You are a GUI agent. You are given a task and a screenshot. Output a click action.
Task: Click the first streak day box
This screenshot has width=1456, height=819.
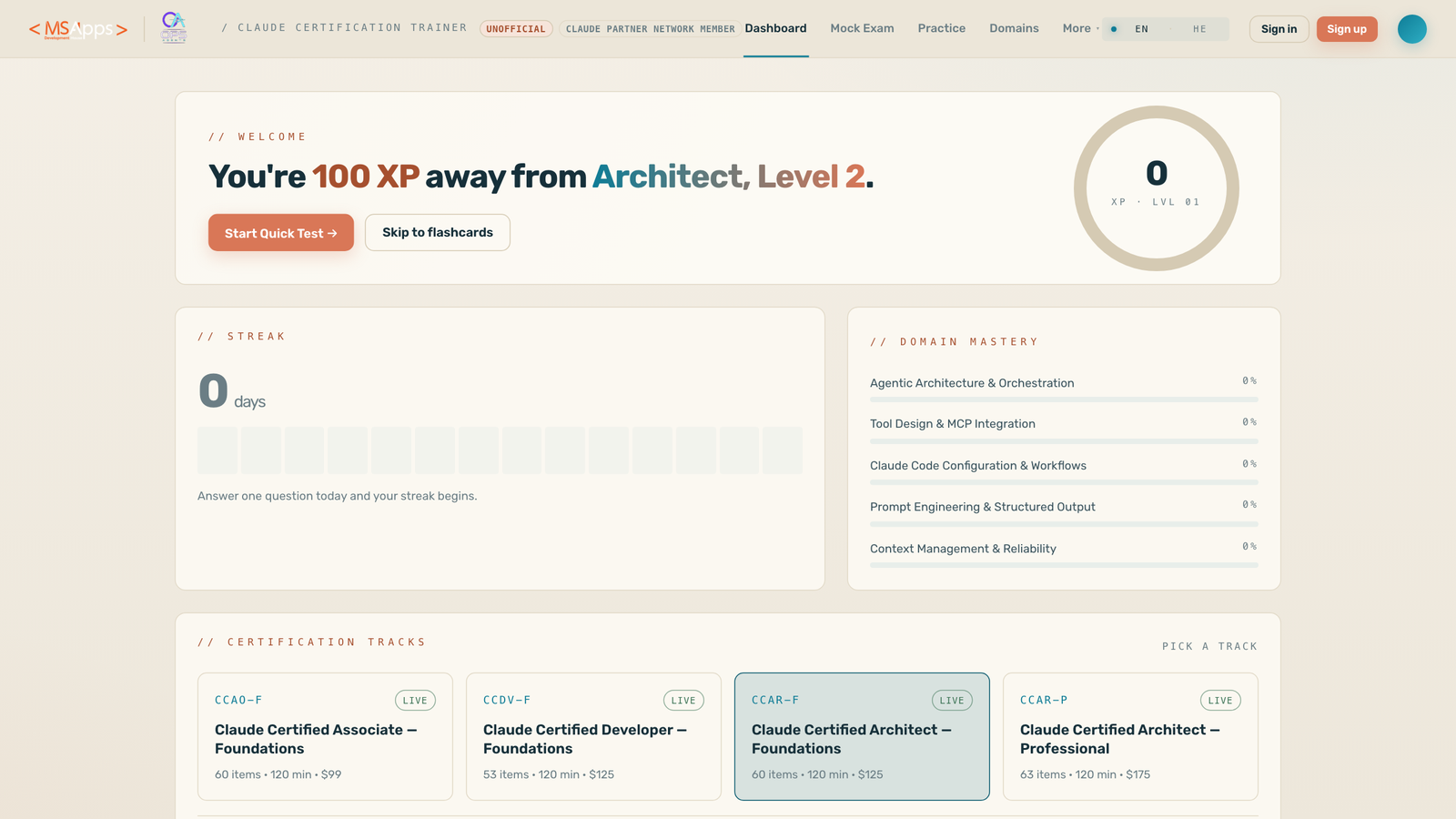[217, 450]
